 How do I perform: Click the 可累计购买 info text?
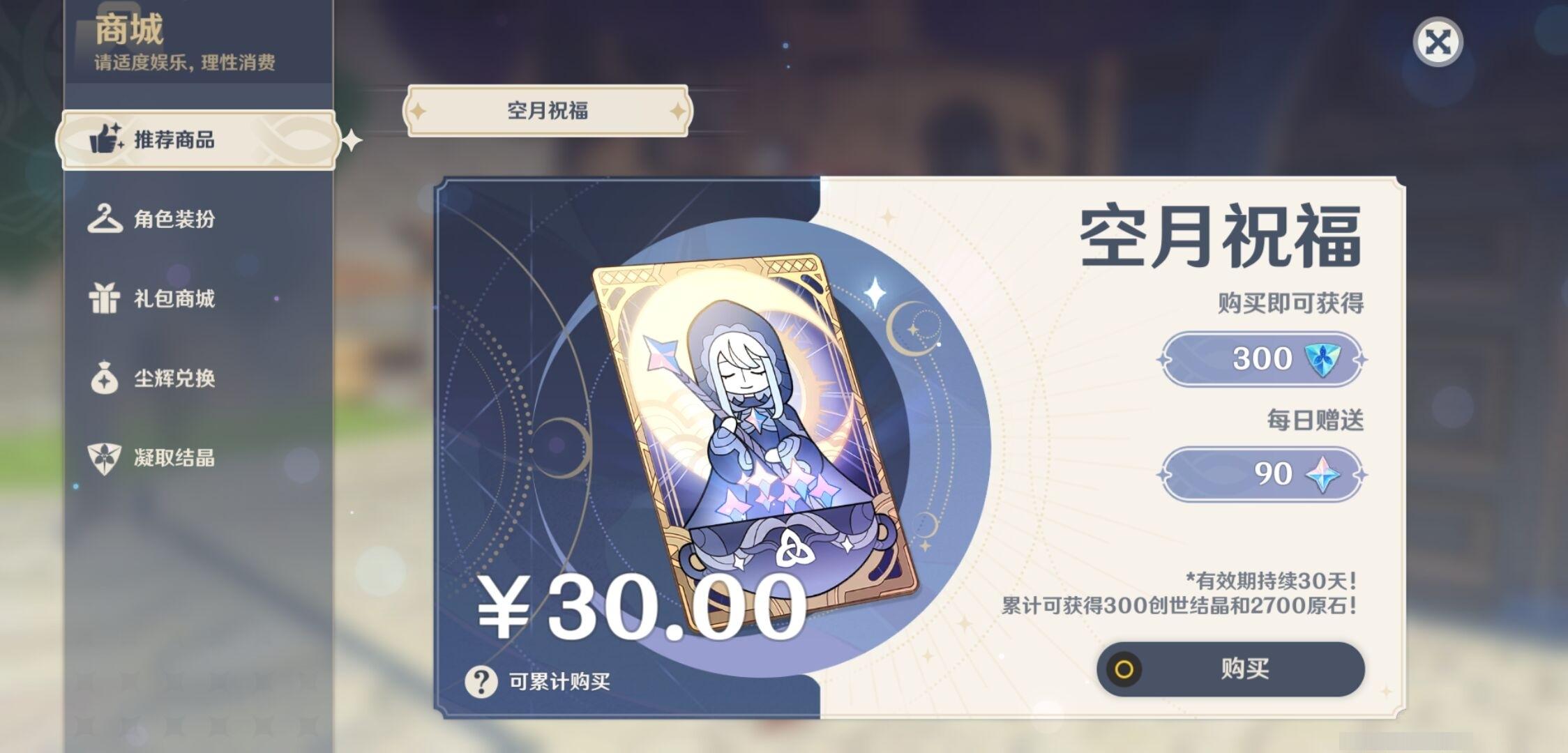coord(559,681)
